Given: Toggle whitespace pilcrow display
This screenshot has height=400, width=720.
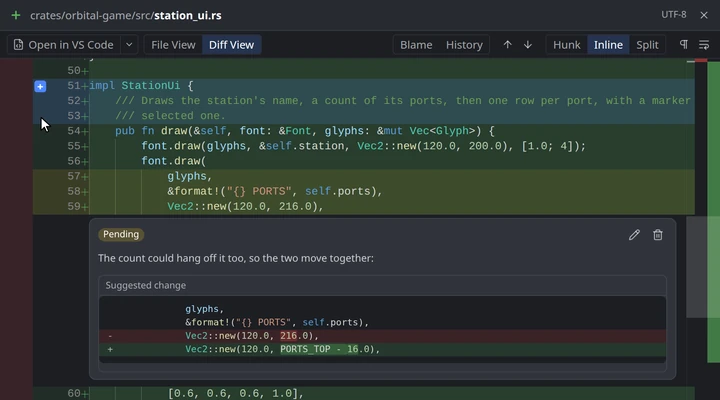Looking at the screenshot, I should pos(684,45).
